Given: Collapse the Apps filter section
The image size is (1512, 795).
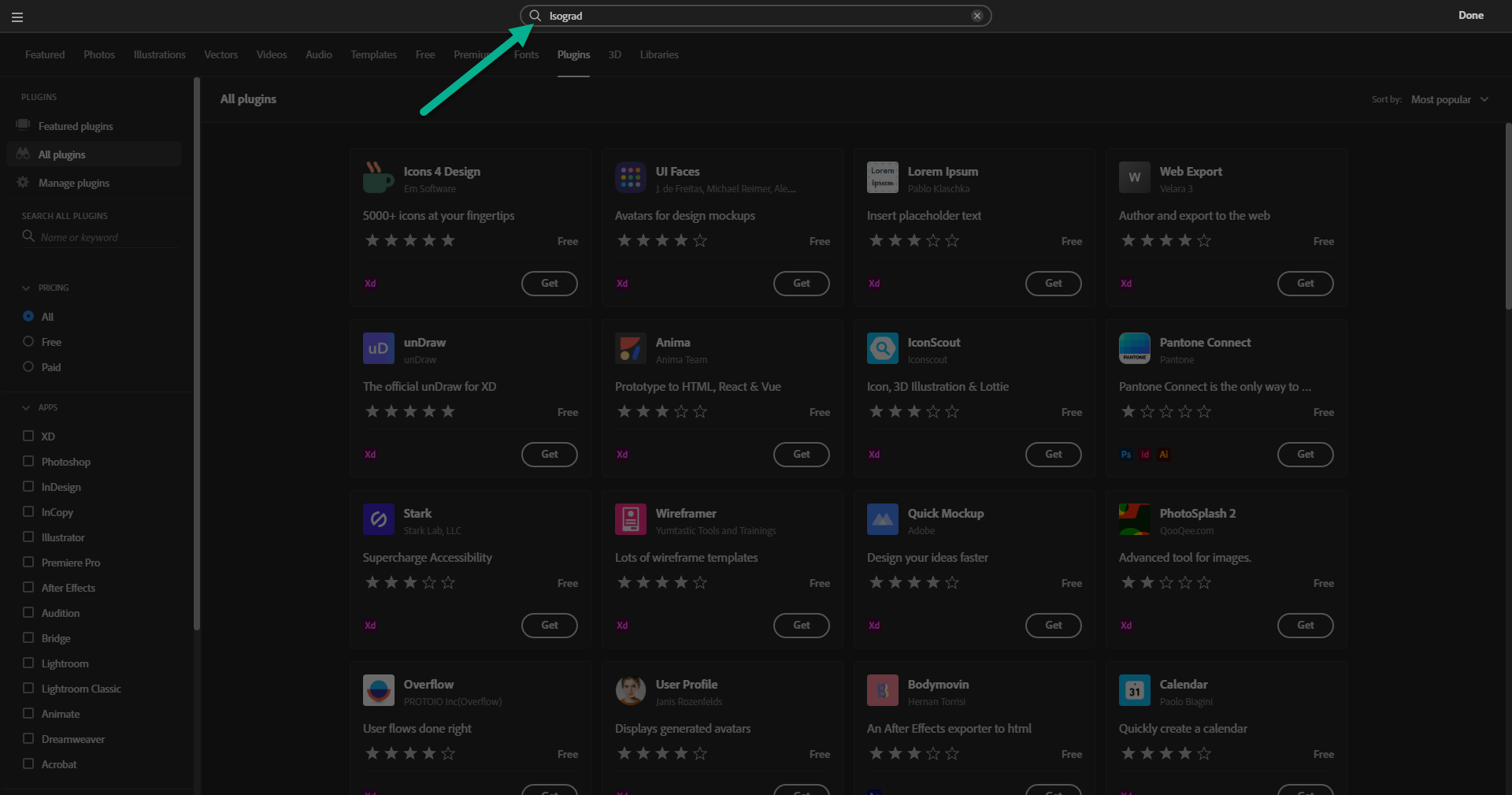Looking at the screenshot, I should pos(26,407).
